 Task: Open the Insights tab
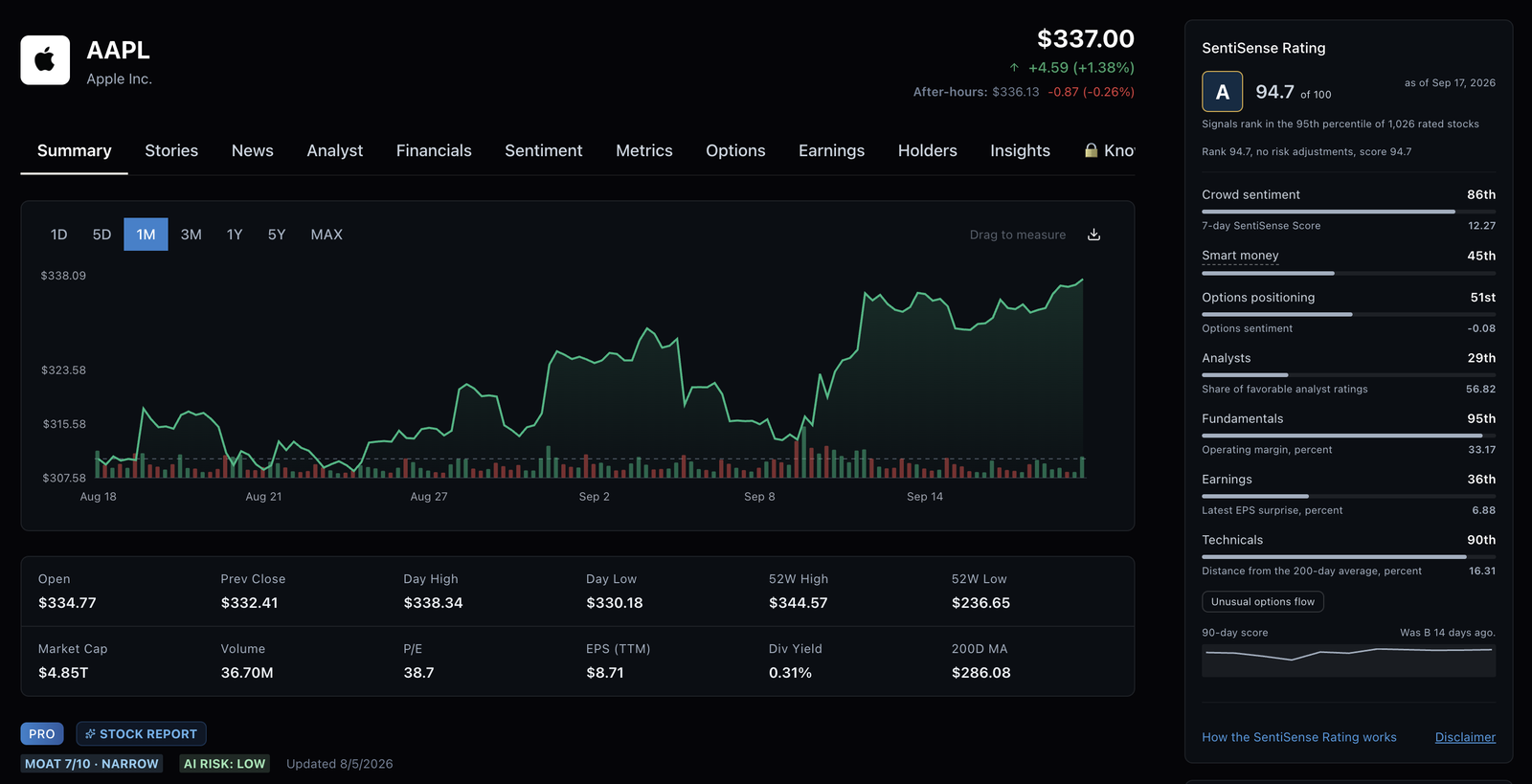[1020, 151]
